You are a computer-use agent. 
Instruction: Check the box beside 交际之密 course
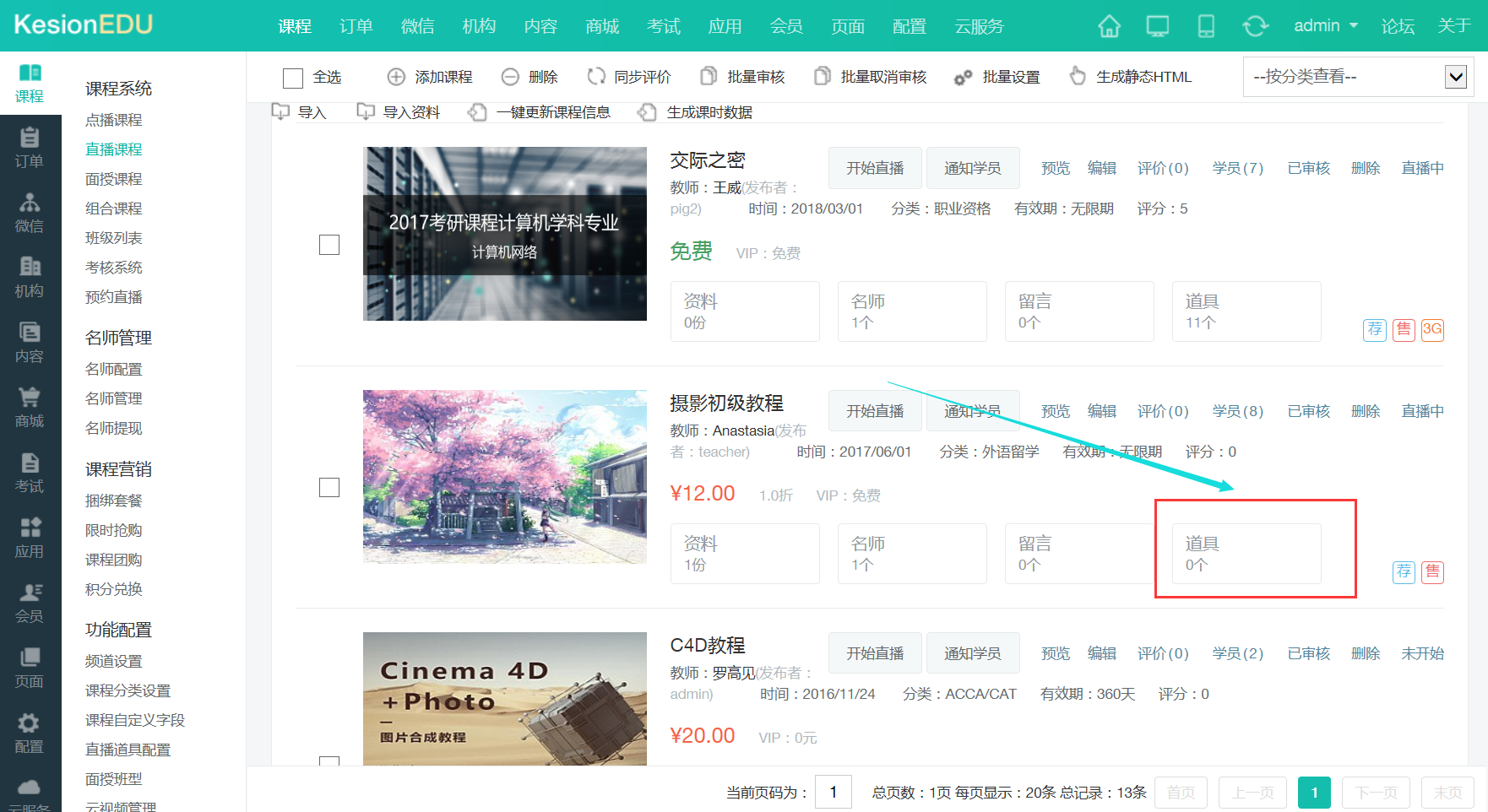tap(329, 245)
